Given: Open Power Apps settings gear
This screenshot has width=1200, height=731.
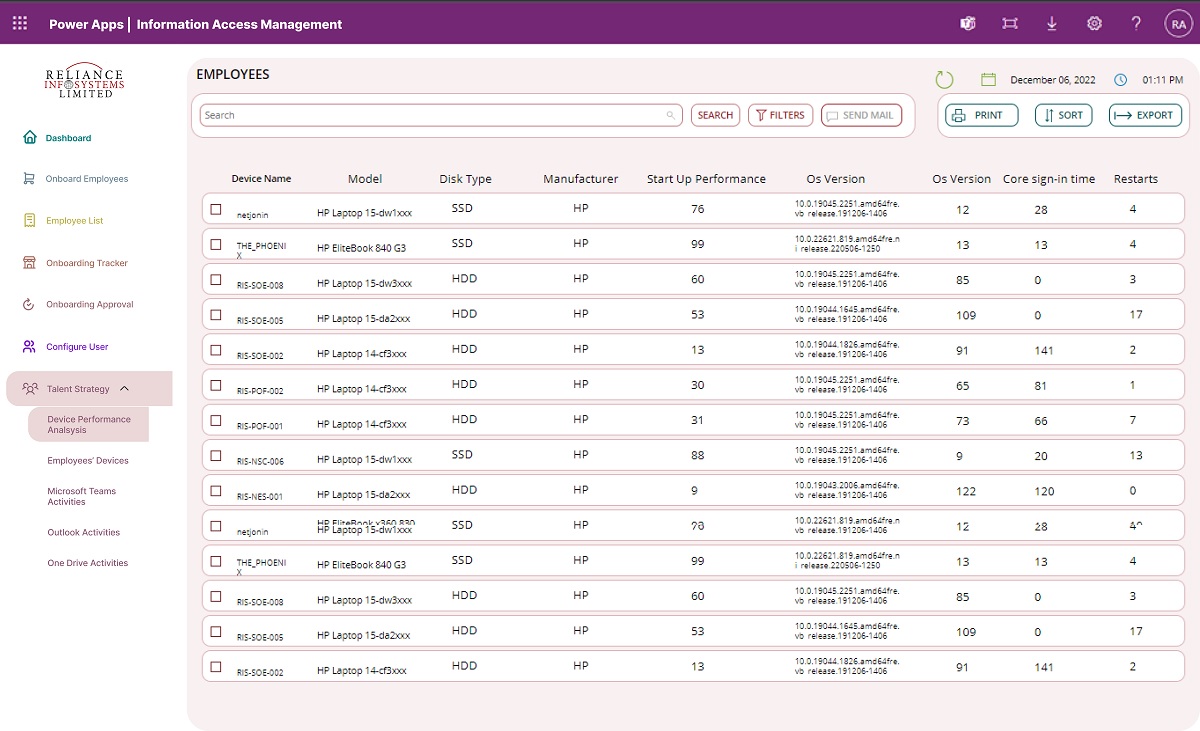Looking at the screenshot, I should click(x=1094, y=23).
